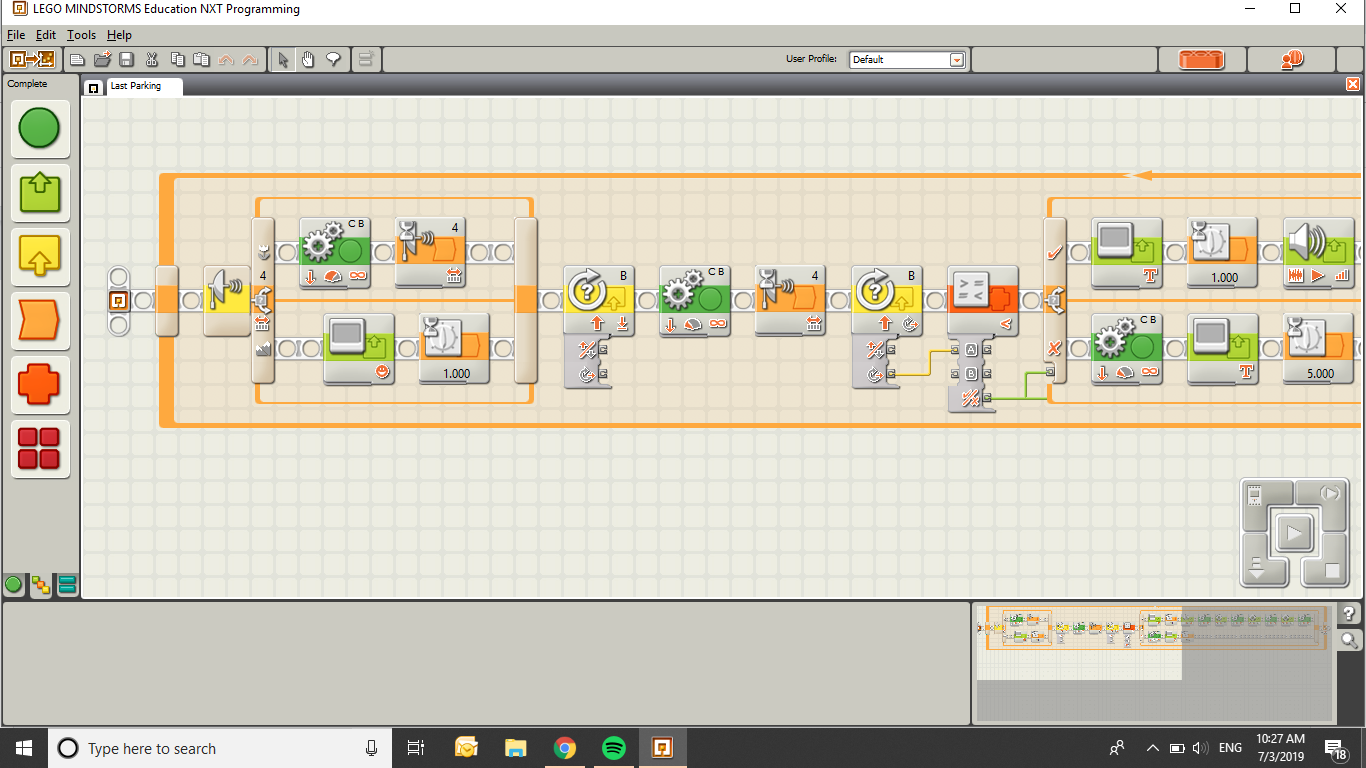Open the Tools menu
The height and width of the screenshot is (768, 1366).
coord(81,35)
